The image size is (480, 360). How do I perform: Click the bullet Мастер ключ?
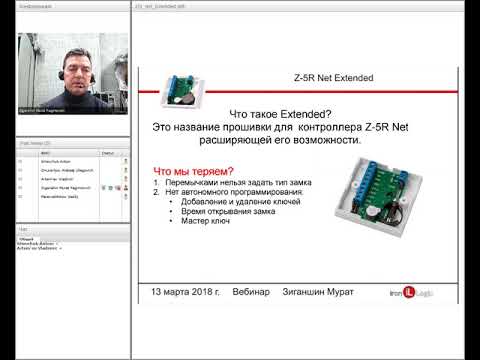205,221
